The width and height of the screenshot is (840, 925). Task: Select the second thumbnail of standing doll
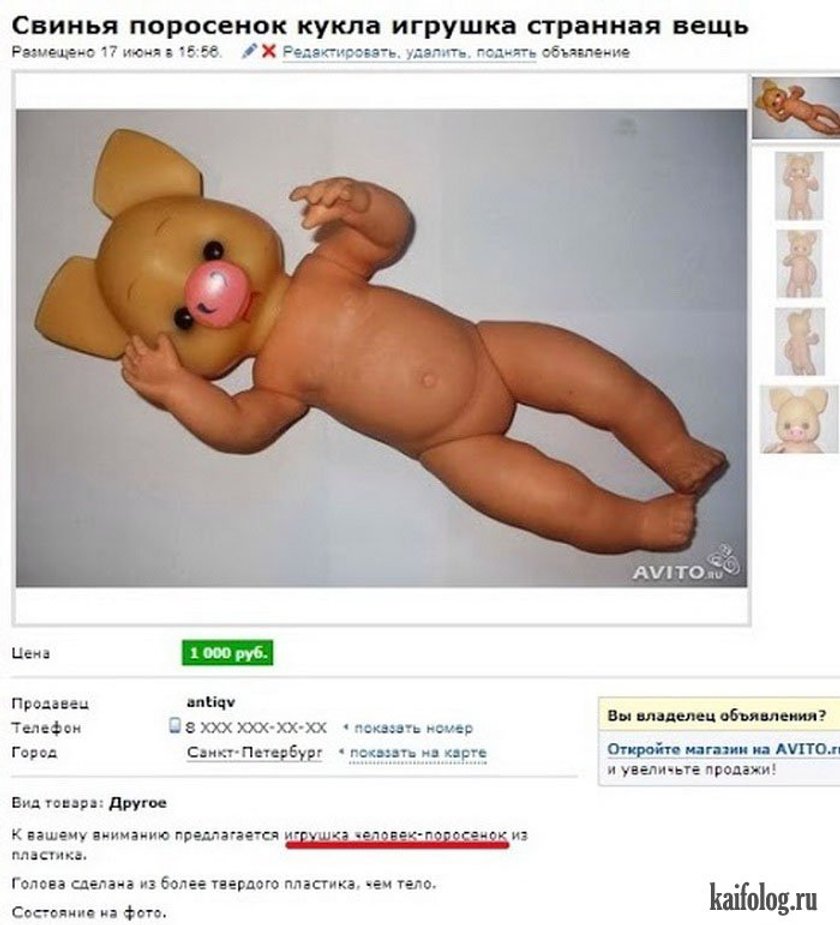(x=799, y=186)
